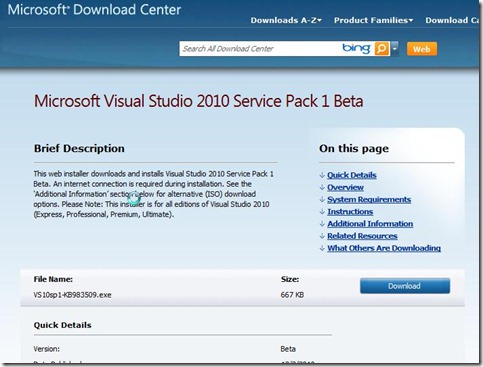
Task: Open the Product Families menu
Action: [x=373, y=20]
